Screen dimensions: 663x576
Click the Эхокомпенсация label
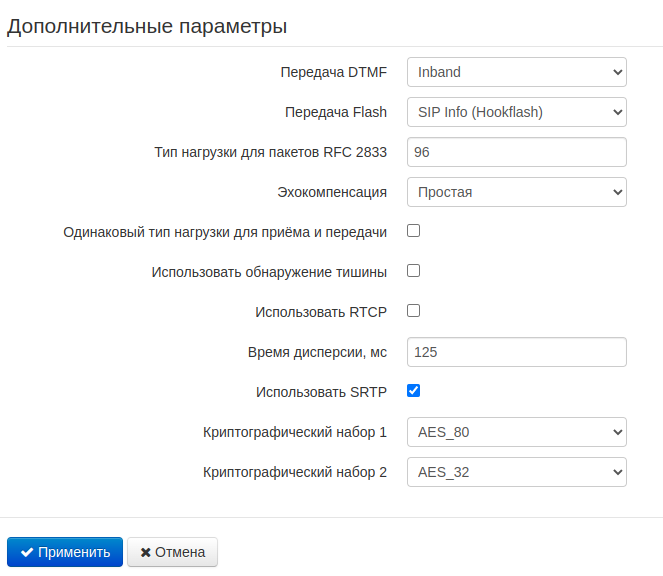[x=332, y=192]
